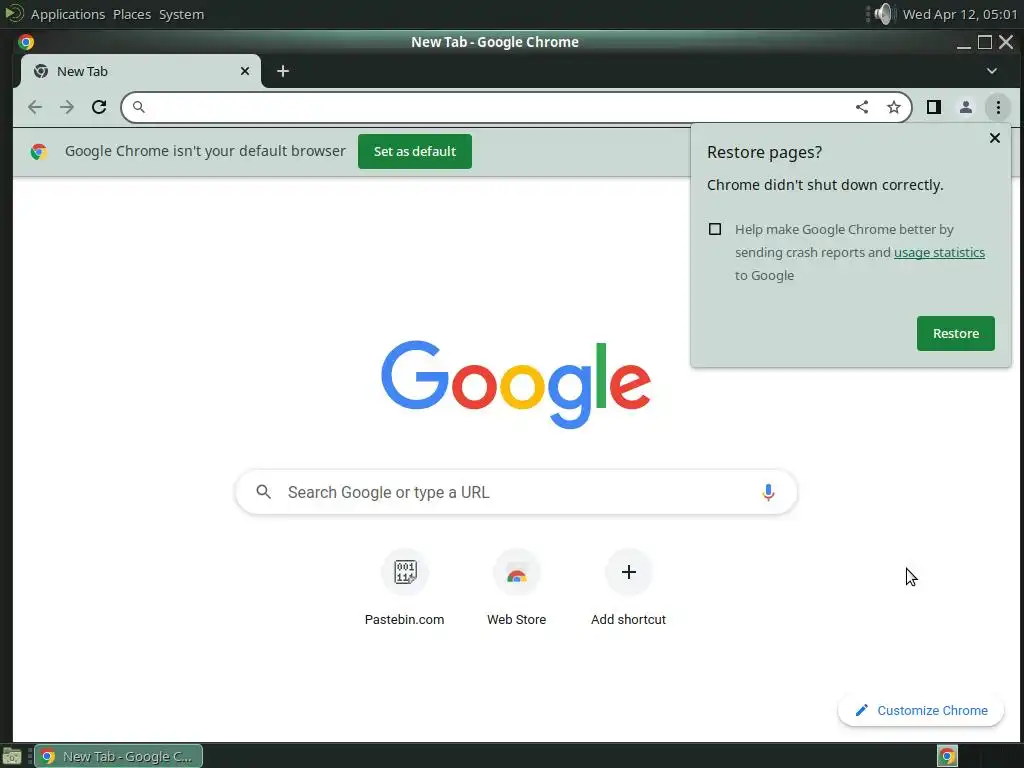This screenshot has width=1024, height=768.
Task: Select the New Tab browser tab
Action: coord(140,71)
